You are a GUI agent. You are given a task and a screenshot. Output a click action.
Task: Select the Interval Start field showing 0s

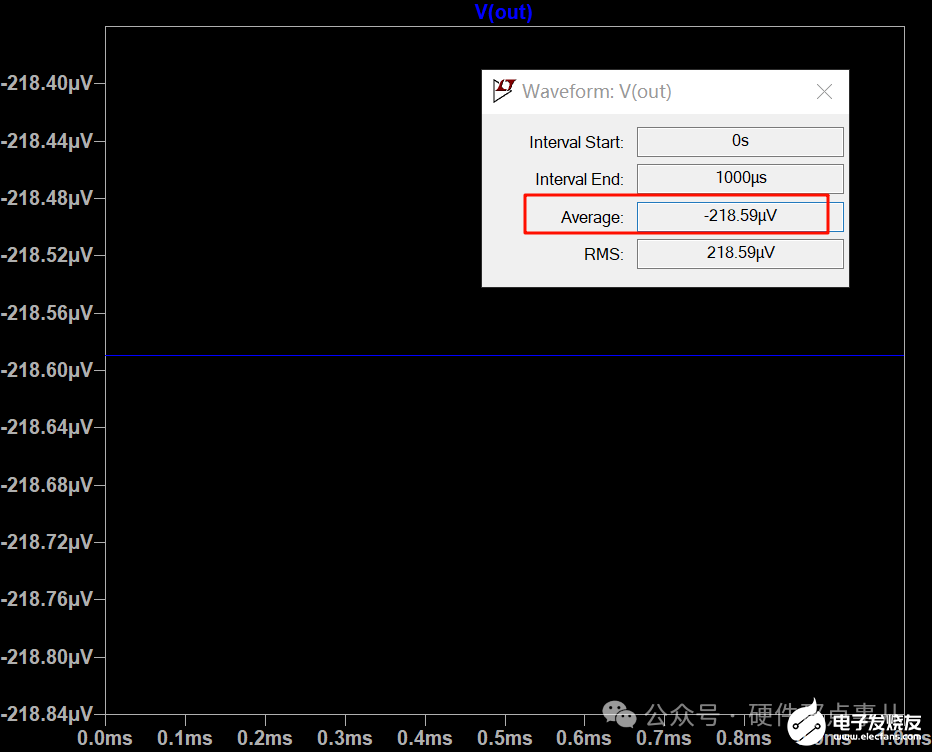pyautogui.click(x=740, y=141)
